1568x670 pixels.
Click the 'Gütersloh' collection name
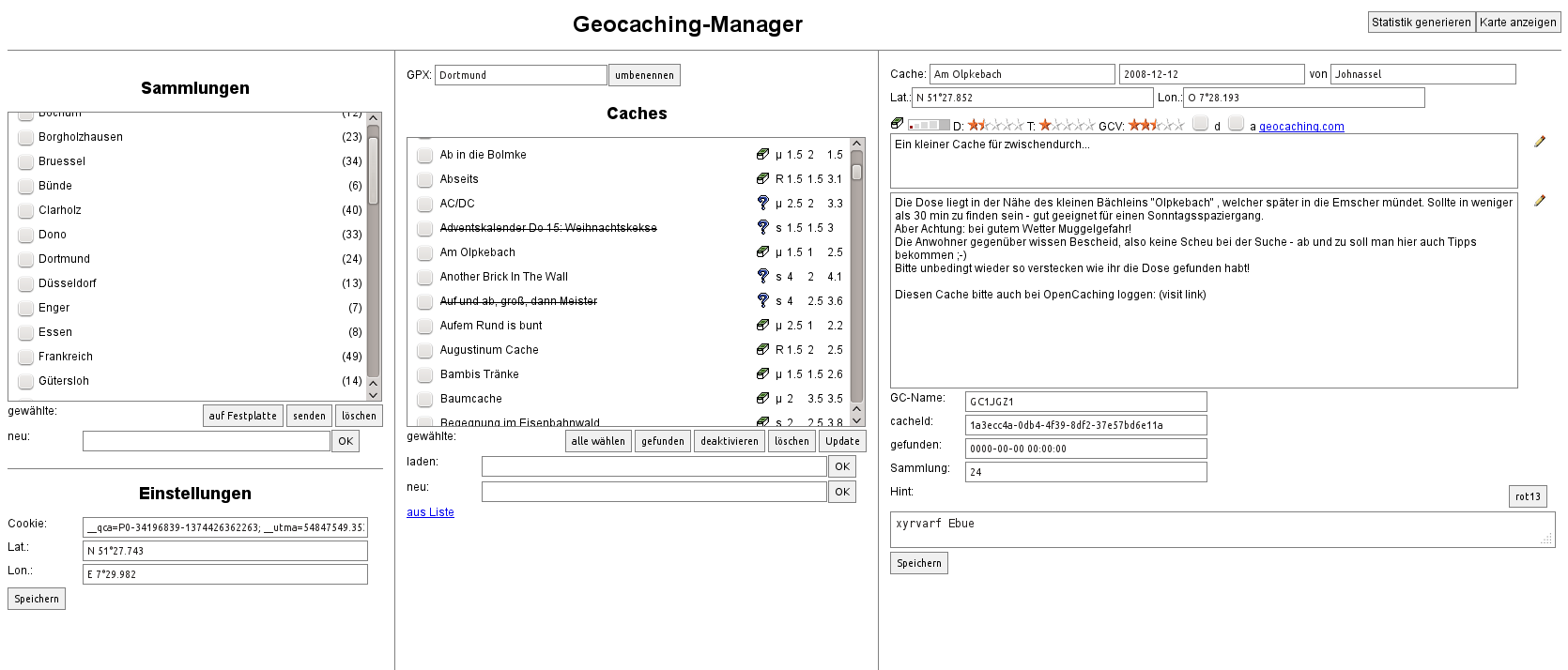tap(64, 381)
